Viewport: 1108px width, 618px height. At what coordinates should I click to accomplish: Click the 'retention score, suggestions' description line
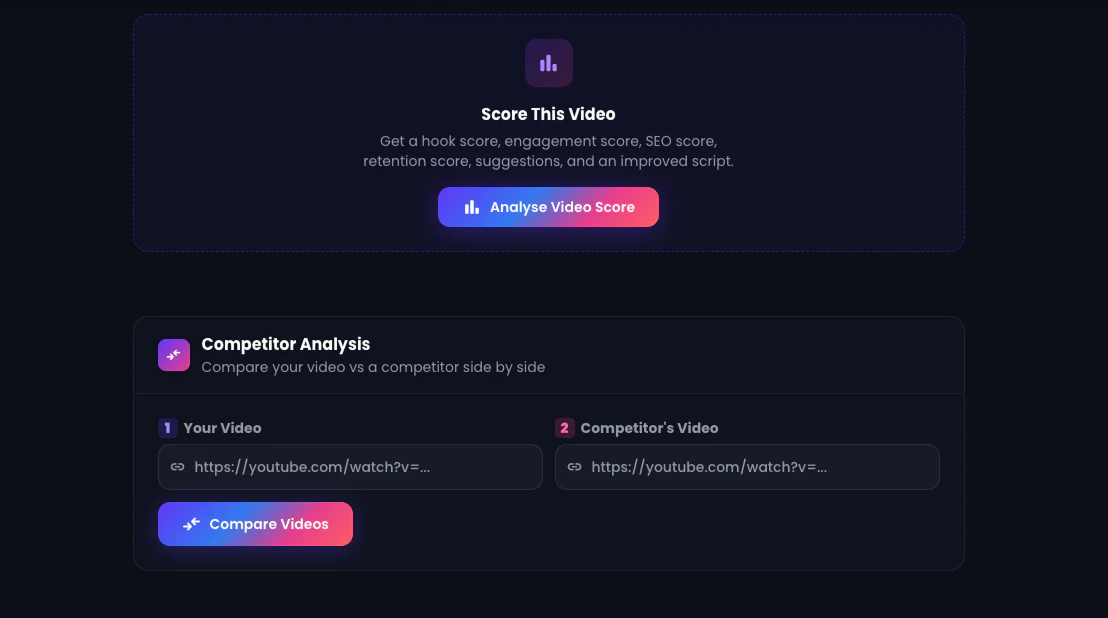pyautogui.click(x=548, y=161)
